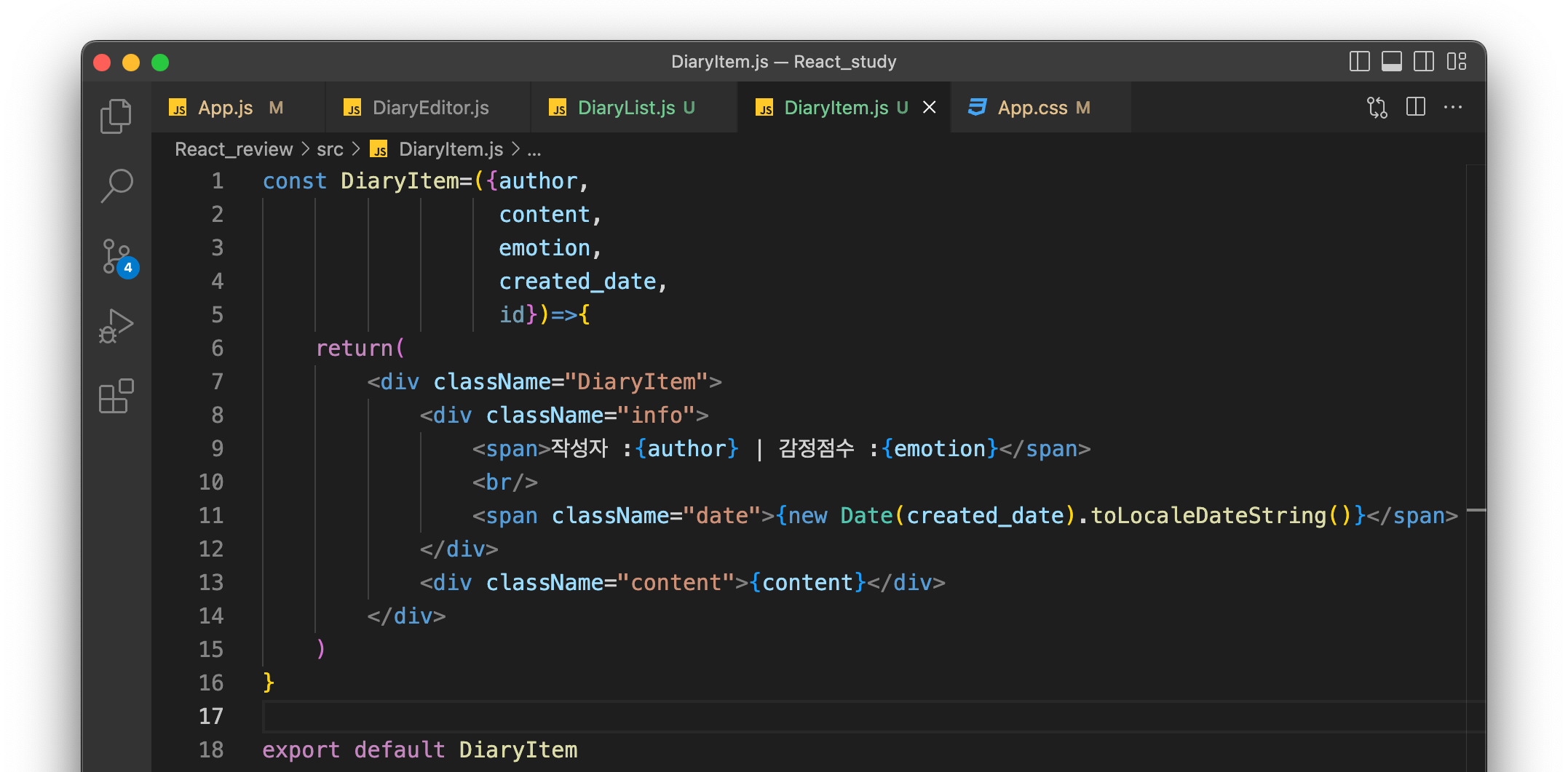Click the '<br/>' tag on line 10
This screenshot has width=1568, height=772.
click(505, 482)
